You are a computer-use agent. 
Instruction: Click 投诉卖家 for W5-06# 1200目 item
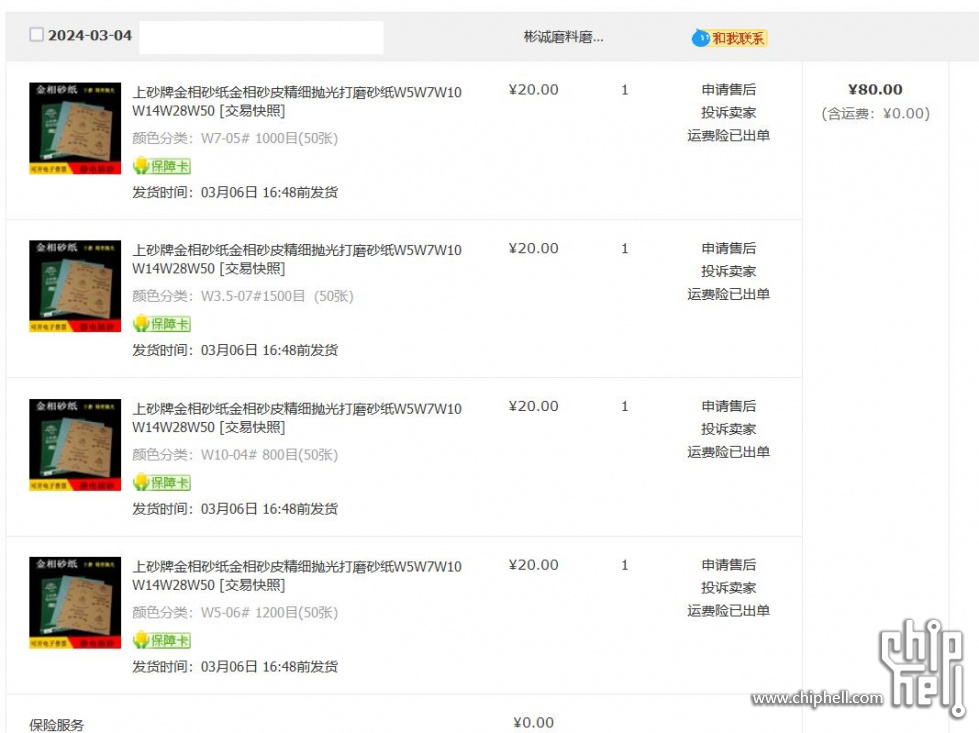click(729, 588)
